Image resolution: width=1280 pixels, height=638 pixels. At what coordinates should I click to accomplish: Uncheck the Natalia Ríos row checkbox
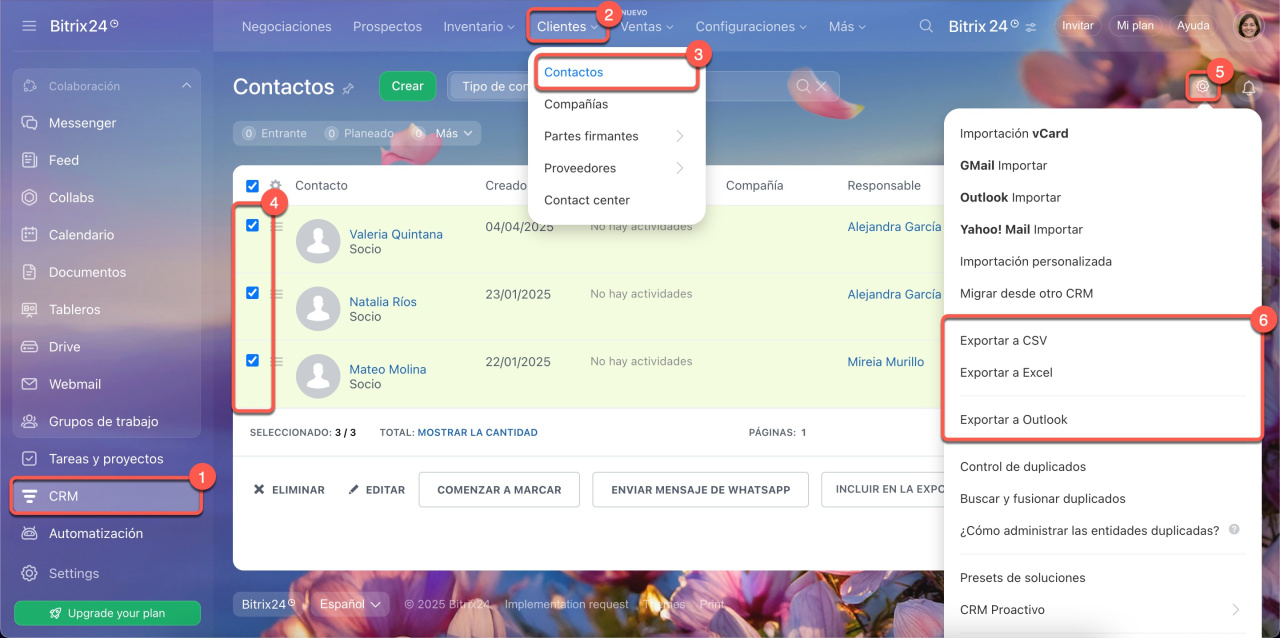[252, 293]
